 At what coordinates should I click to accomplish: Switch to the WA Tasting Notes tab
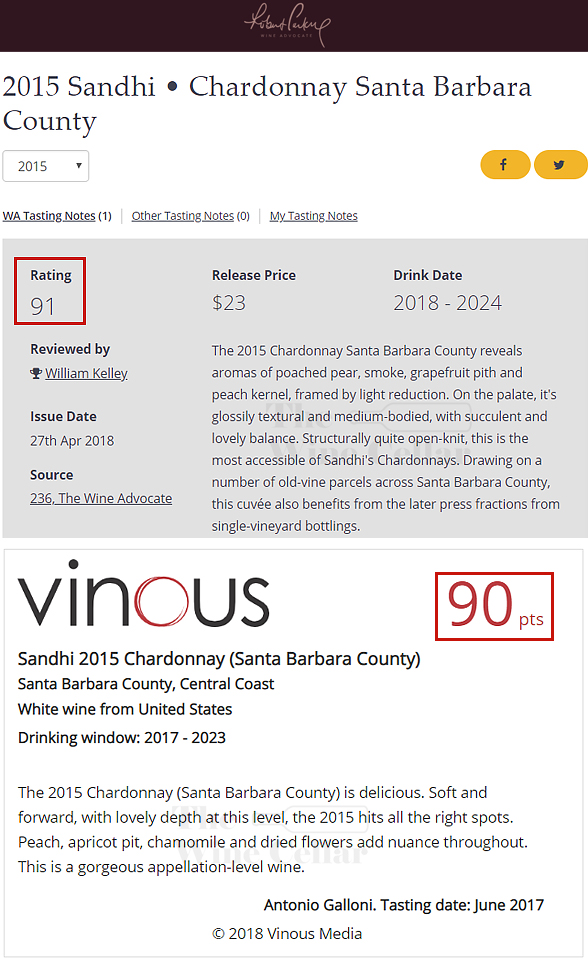[x=49, y=216]
